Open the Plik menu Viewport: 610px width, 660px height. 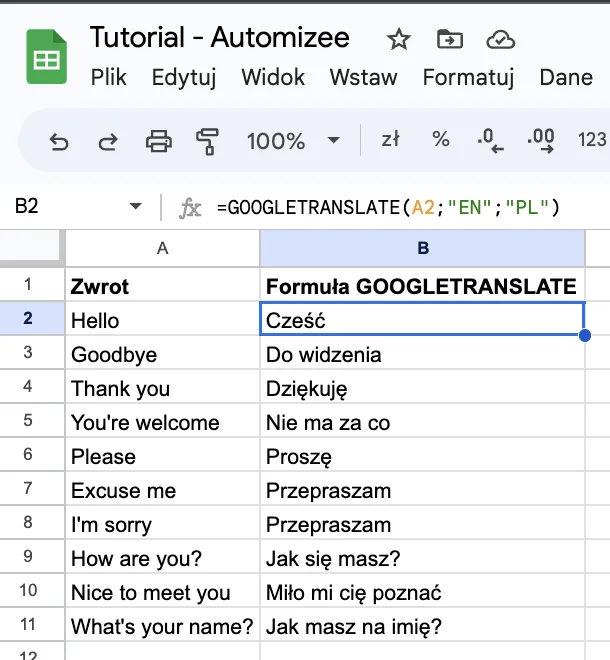pos(109,77)
